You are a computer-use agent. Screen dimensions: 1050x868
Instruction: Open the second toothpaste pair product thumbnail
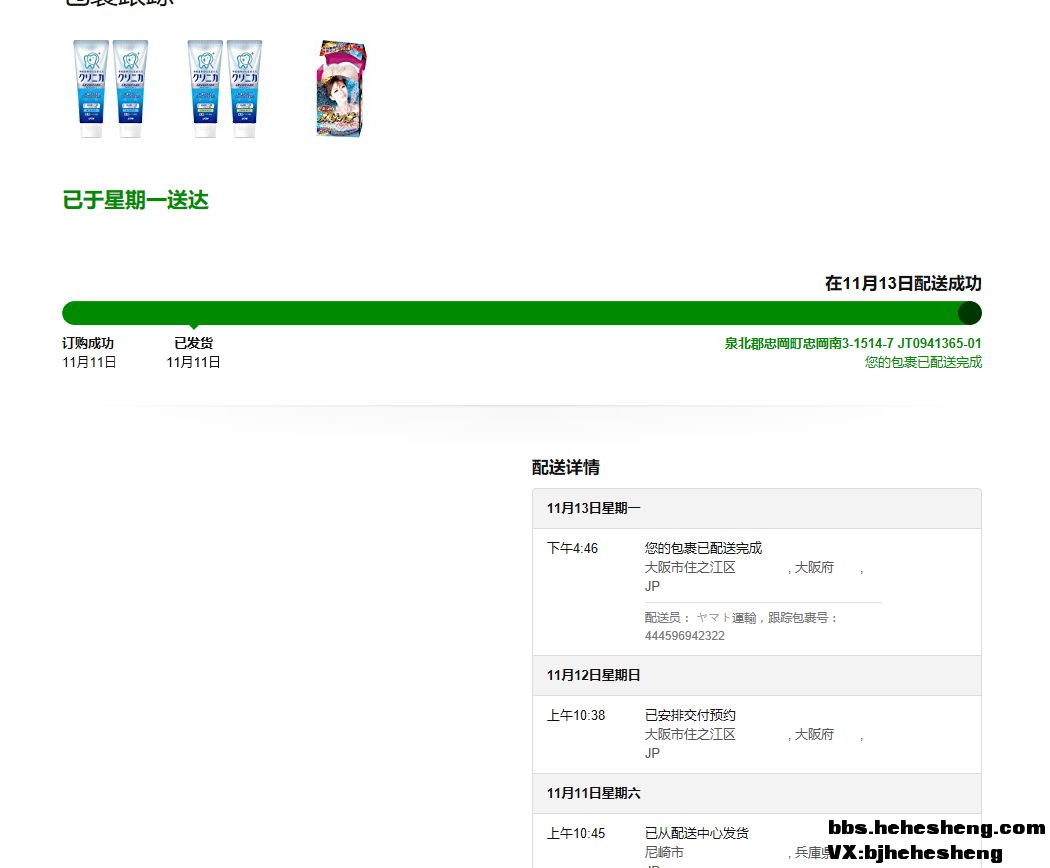[225, 89]
